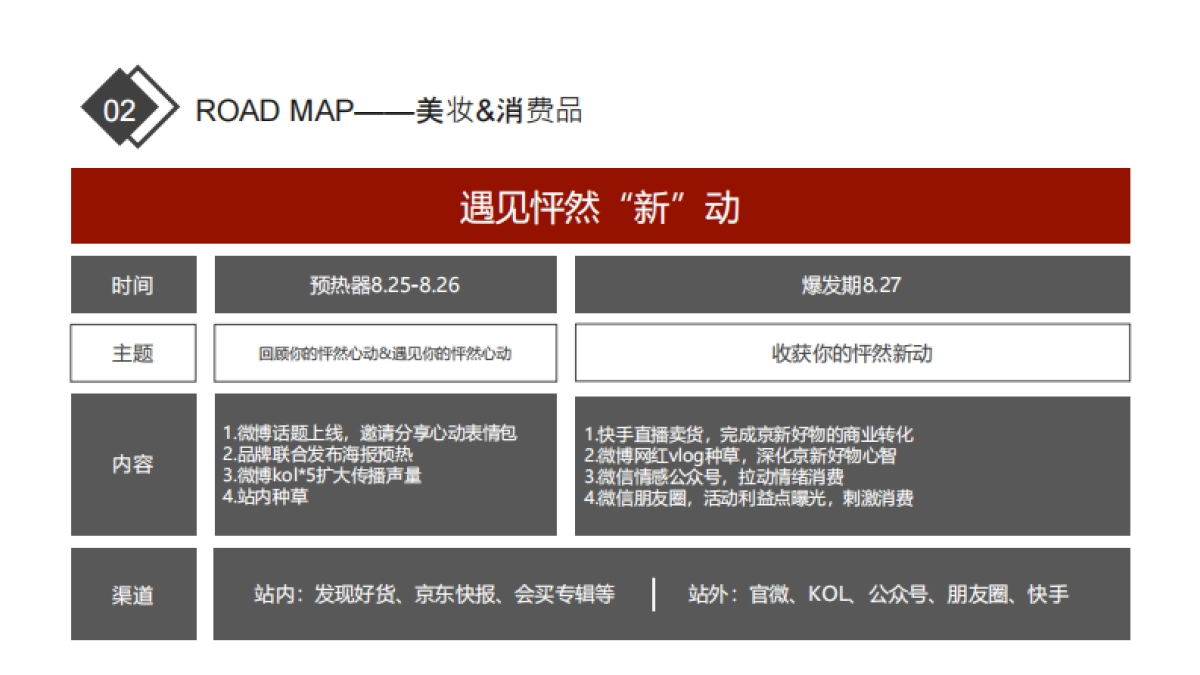Select the 回顾你的怦然心动 theme box

click(x=385, y=352)
